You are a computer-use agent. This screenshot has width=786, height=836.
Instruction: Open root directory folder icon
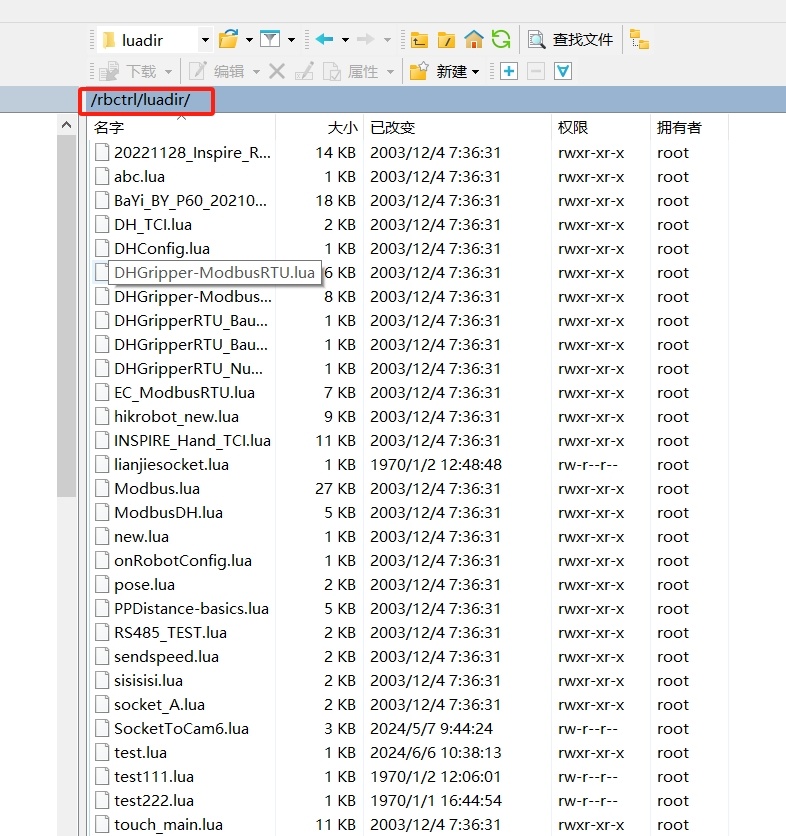click(x=446, y=40)
